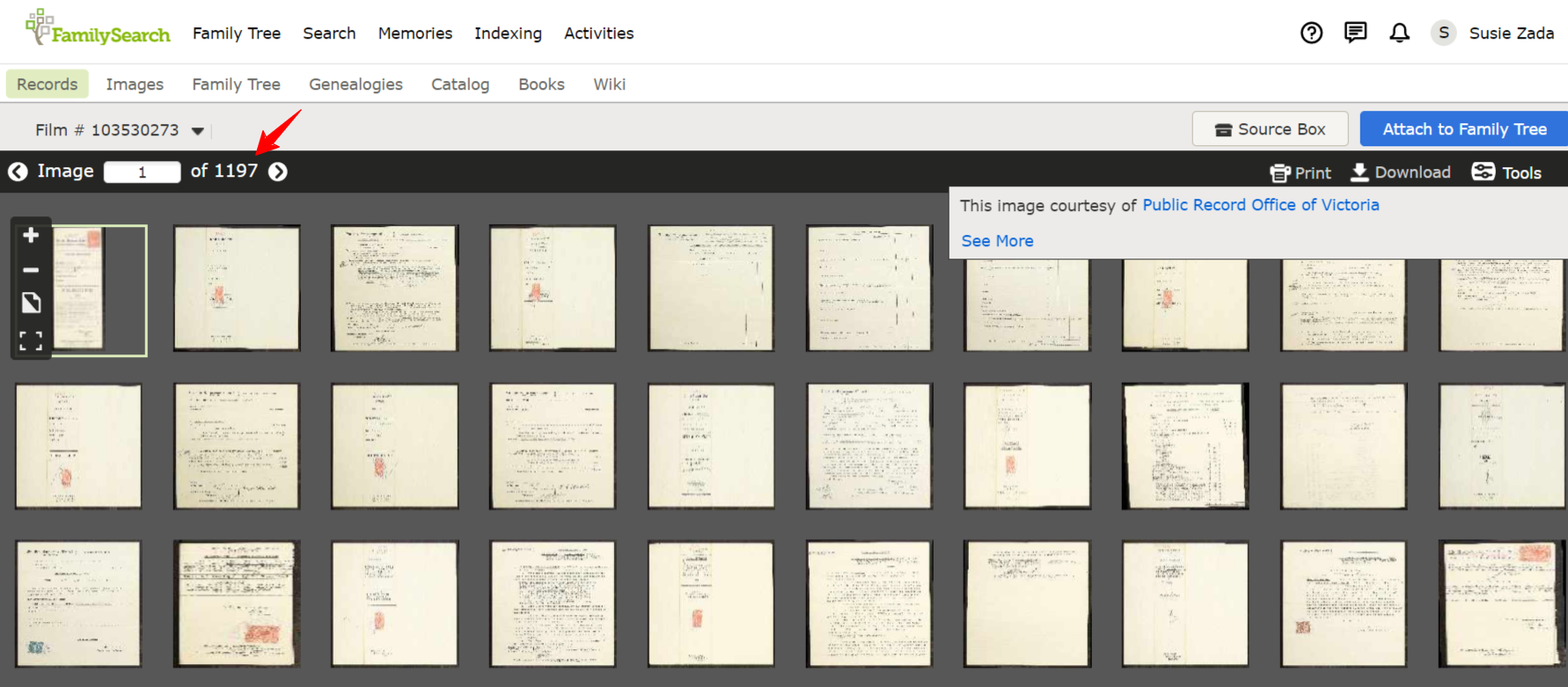Enter full screen viewer mode
Image resolution: width=1568 pixels, height=687 pixels.
click(31, 341)
